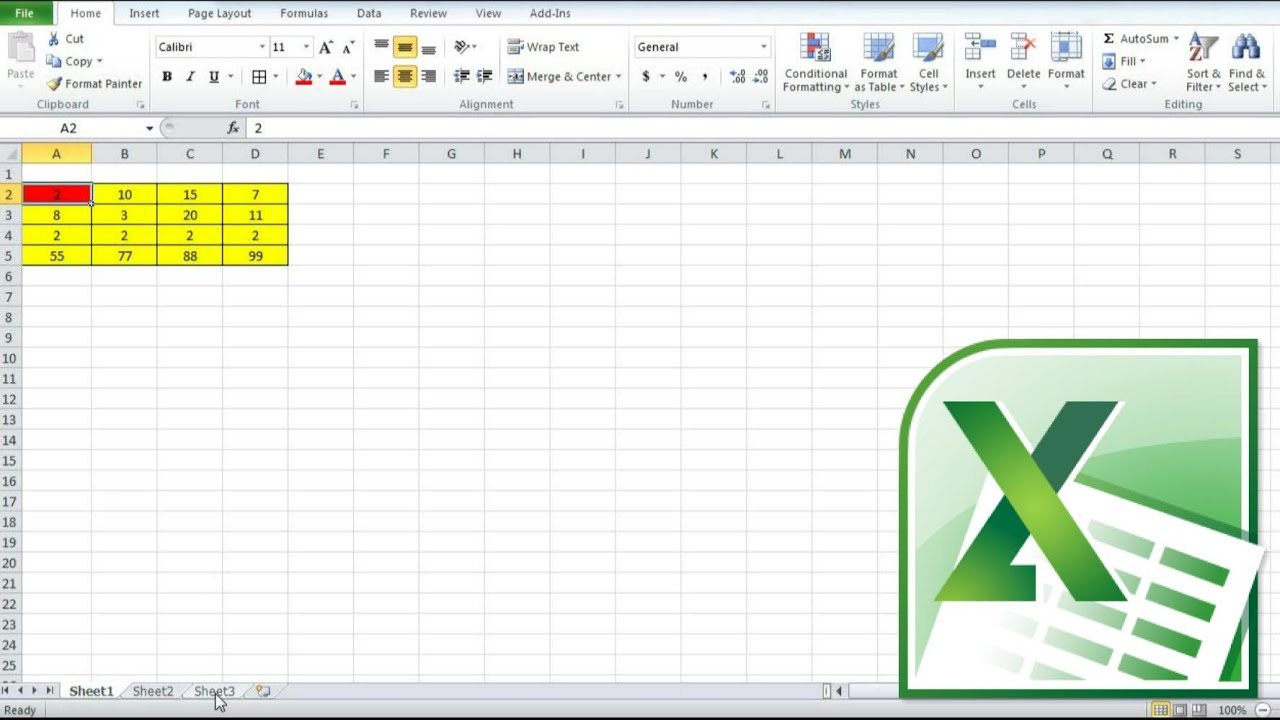Image resolution: width=1280 pixels, height=720 pixels.
Task: Decrease font size with Shrink Font
Action: (348, 47)
